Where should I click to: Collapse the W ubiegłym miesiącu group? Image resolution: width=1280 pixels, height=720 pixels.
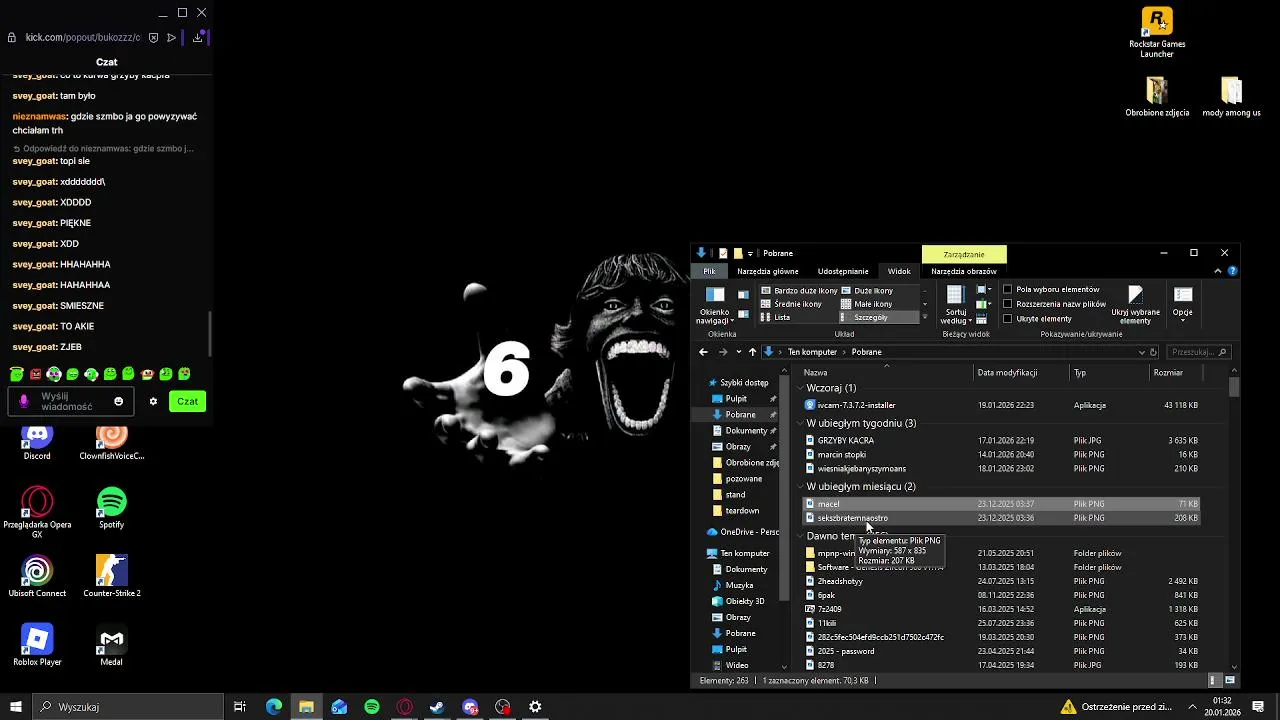pyautogui.click(x=800, y=487)
